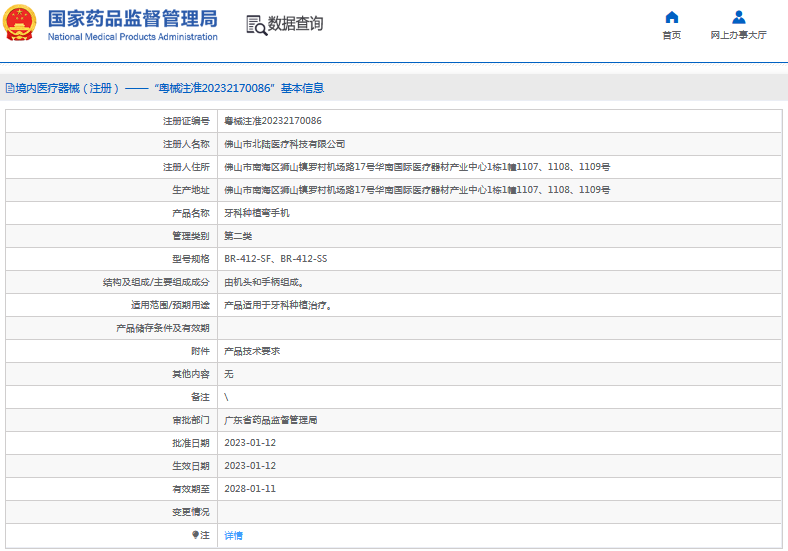Go to 首页 via the house icon
This screenshot has width=788, height=551.
(x=671, y=17)
